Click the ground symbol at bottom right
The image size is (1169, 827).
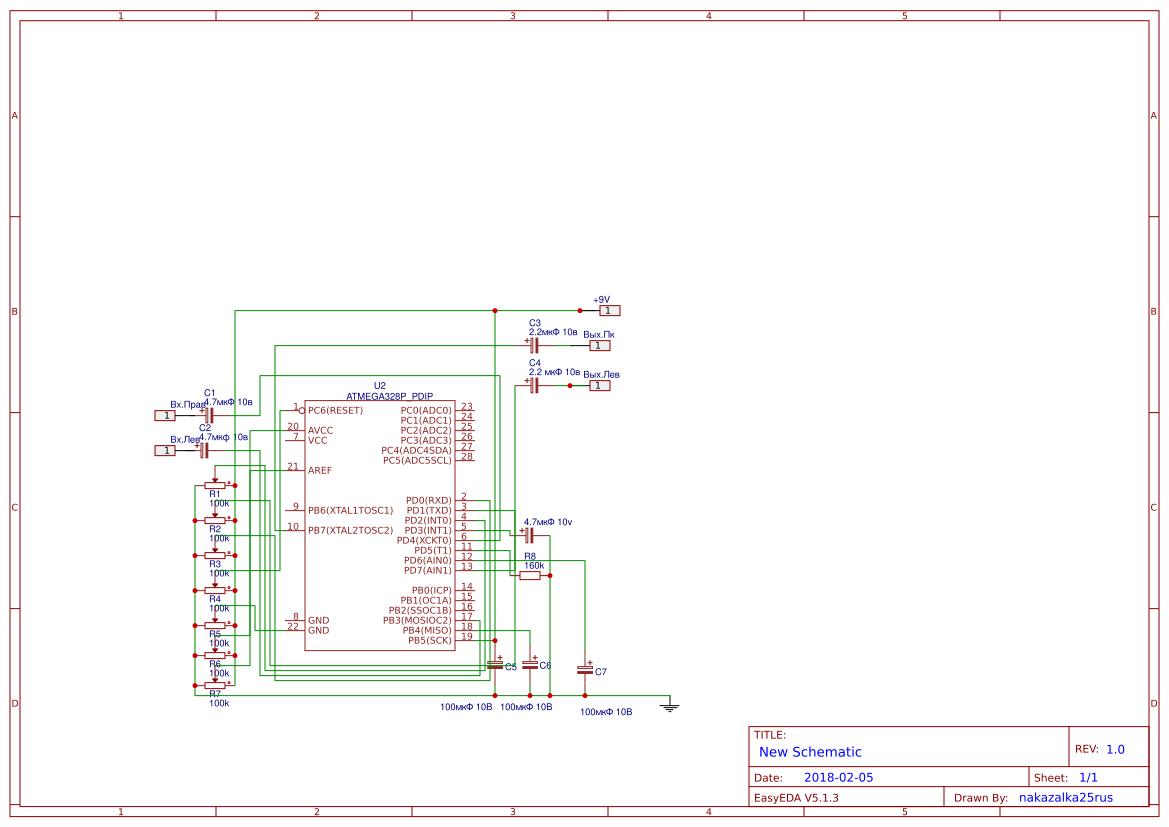pyautogui.click(x=669, y=705)
